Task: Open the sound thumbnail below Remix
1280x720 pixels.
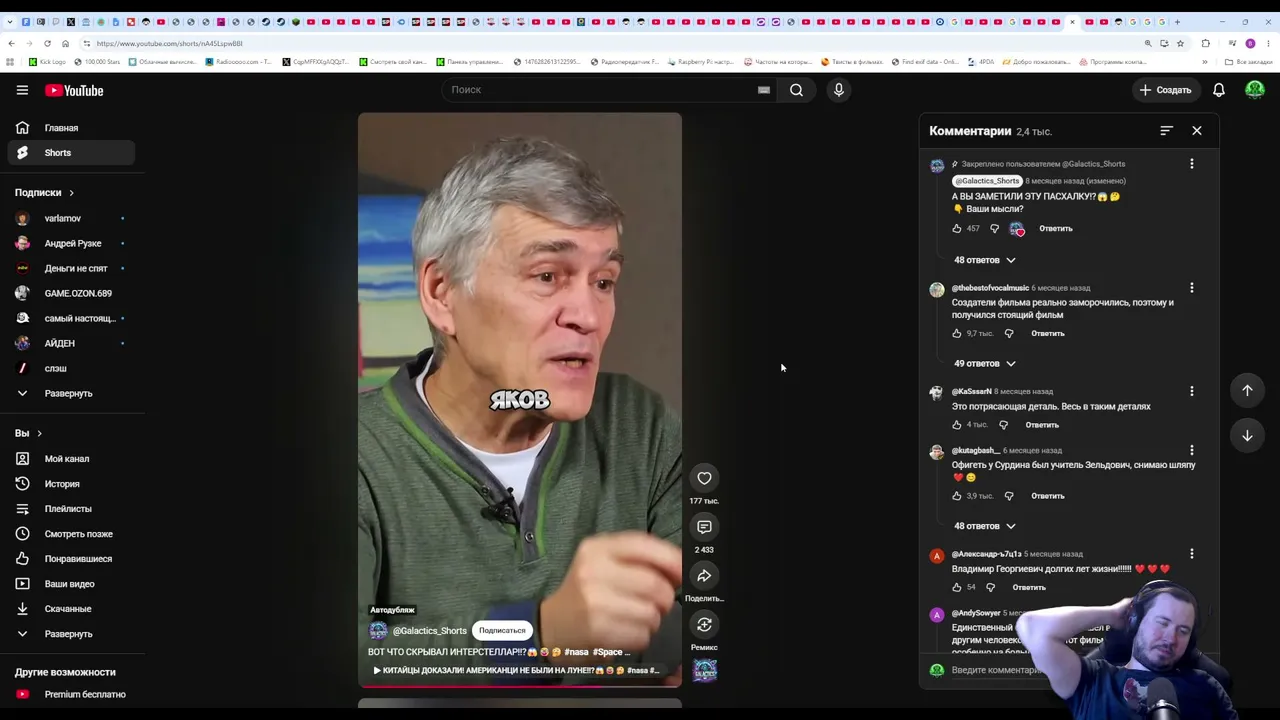Action: click(x=705, y=670)
